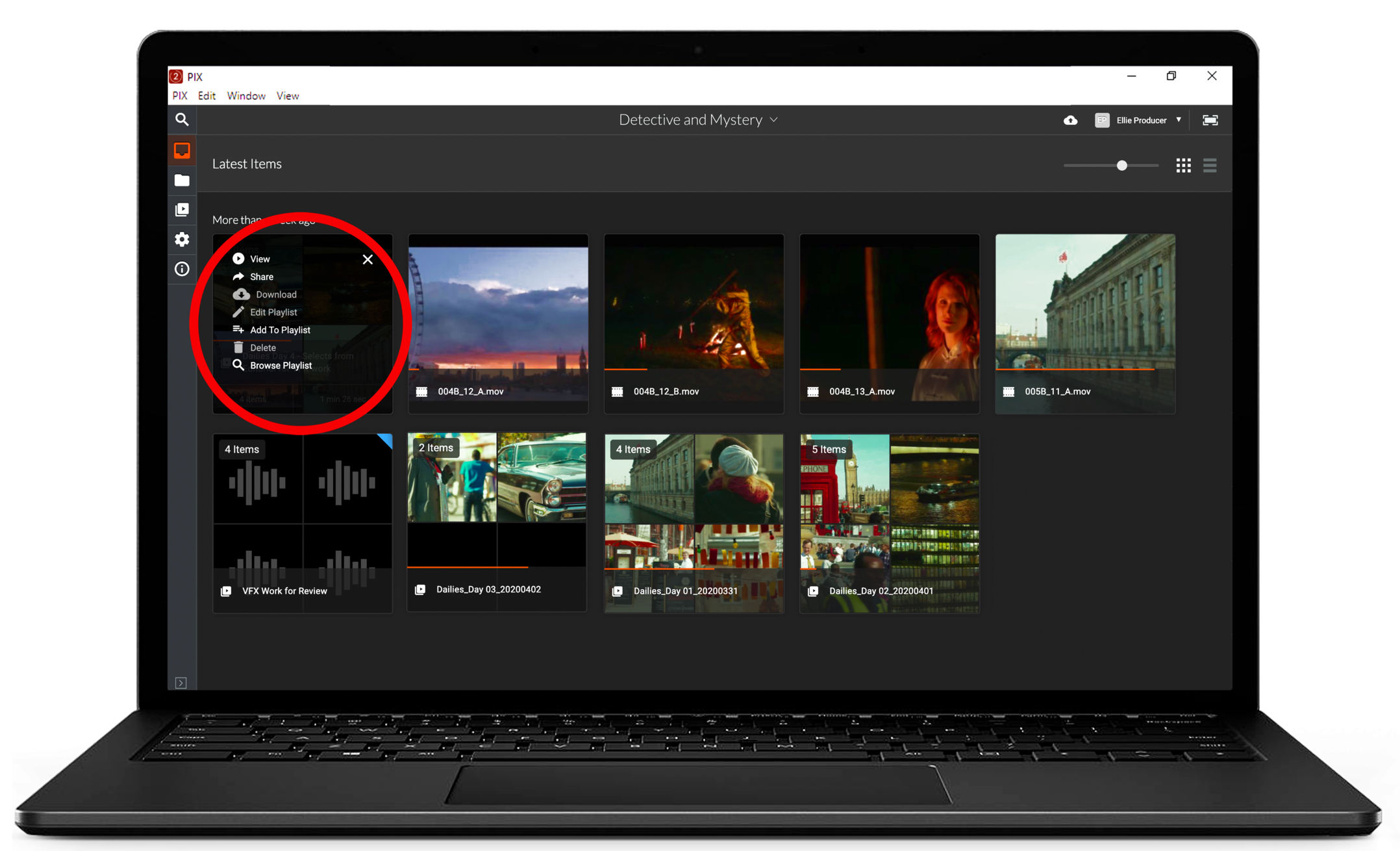Close the item overlay menu with X
This screenshot has height=851, width=1400.
[x=368, y=259]
